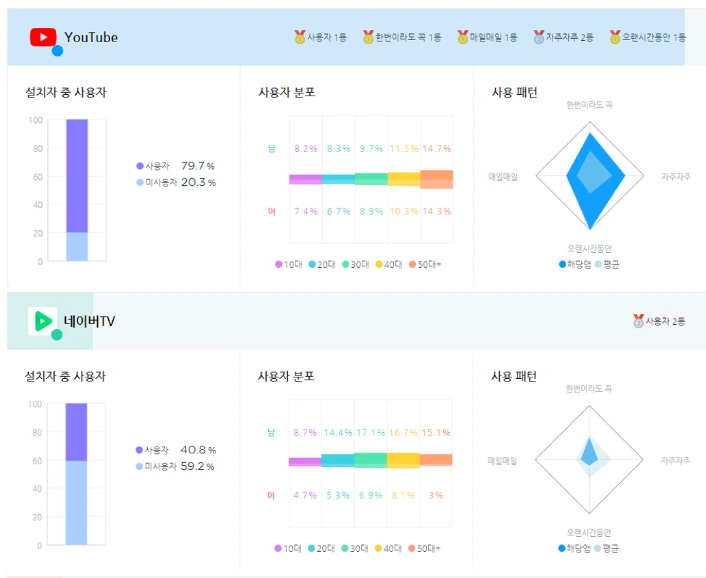Toggle 20대 legend in 네이버TV 사용자 분포

pos(321,548)
